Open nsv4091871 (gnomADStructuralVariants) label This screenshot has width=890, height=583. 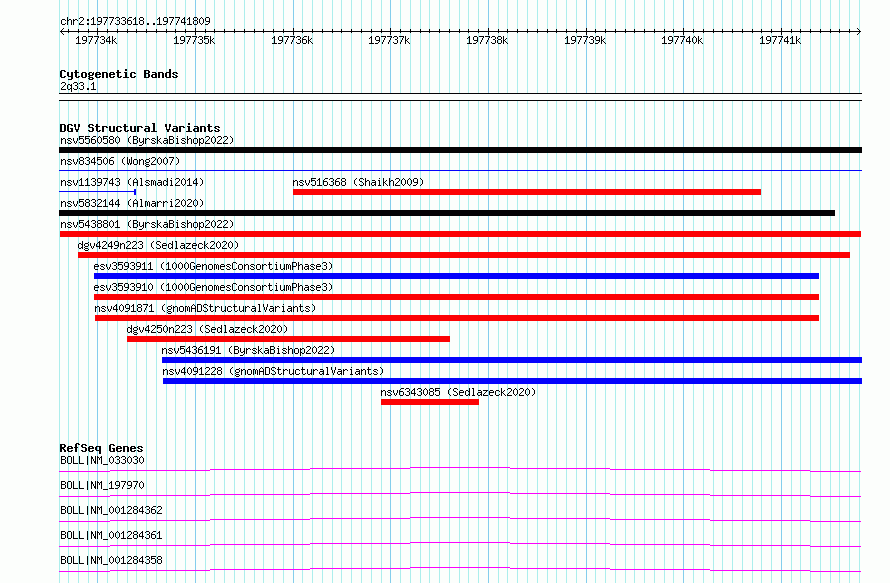(x=205, y=308)
